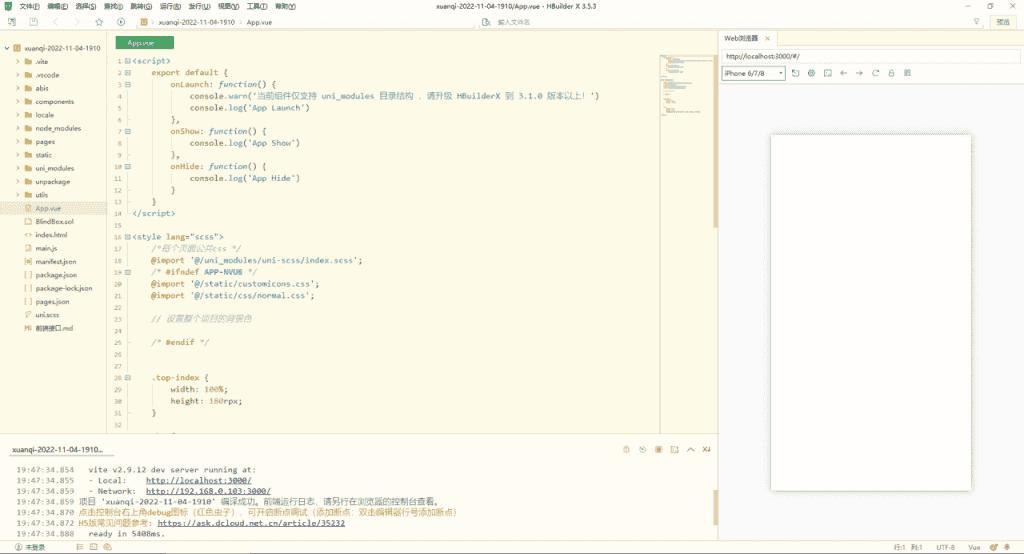The height and width of the screenshot is (554, 1024).
Task: Open the 运行(R) menu
Action: (x=170, y=7)
